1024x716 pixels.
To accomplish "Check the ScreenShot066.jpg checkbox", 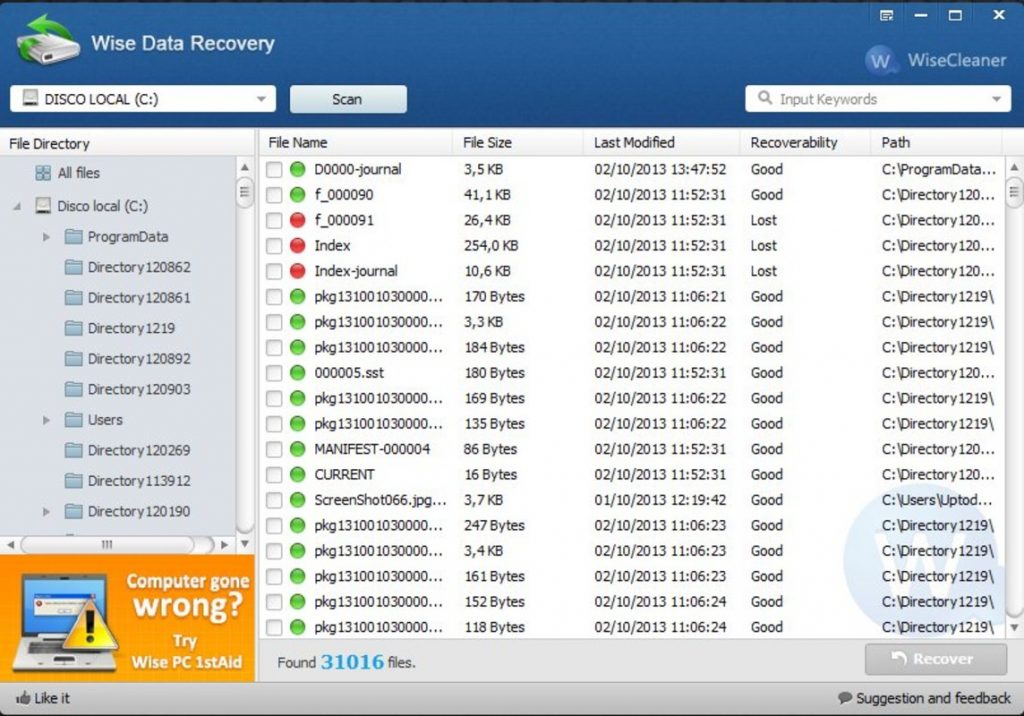I will click(274, 500).
